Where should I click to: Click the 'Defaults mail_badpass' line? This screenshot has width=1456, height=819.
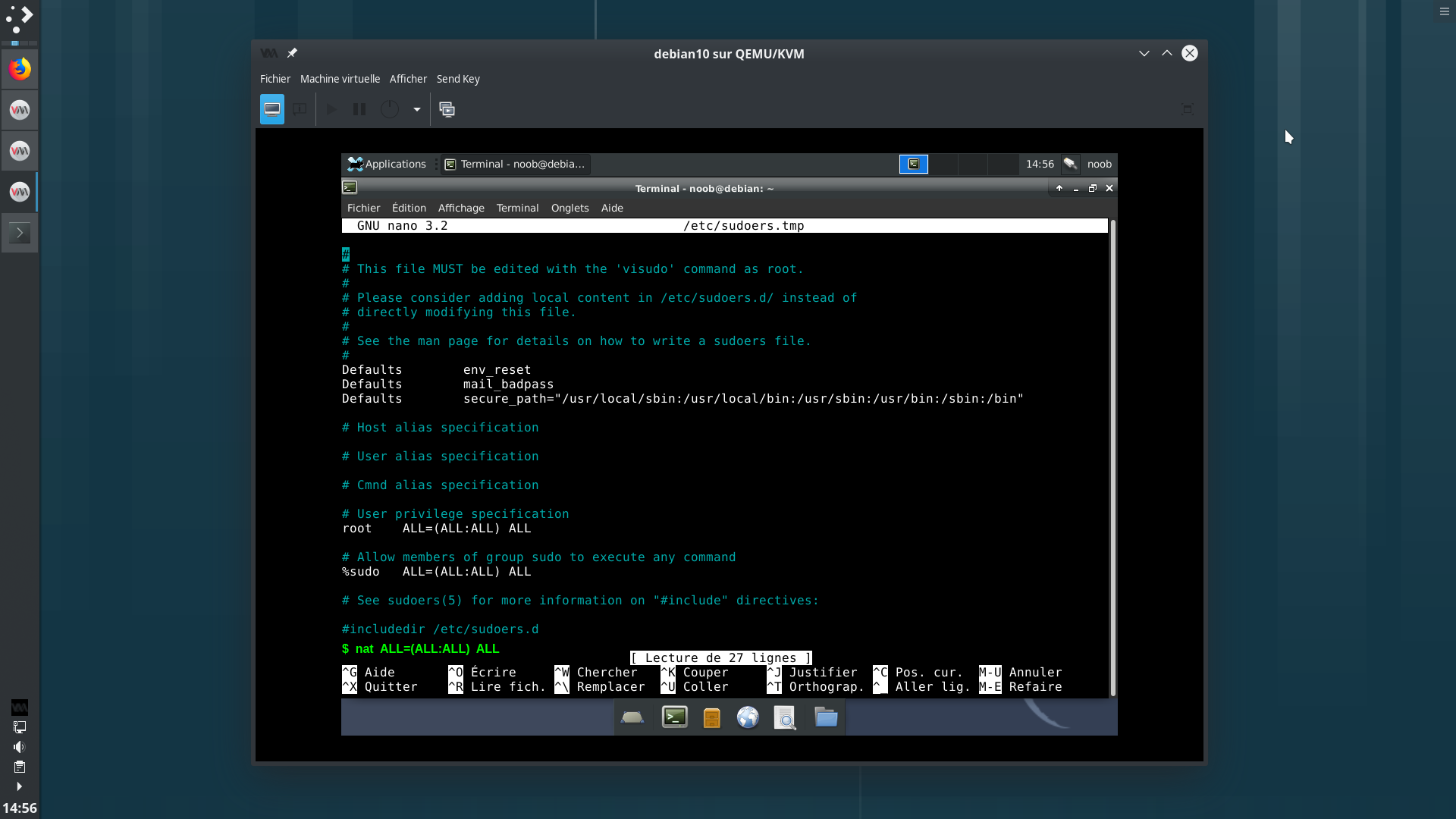click(447, 384)
